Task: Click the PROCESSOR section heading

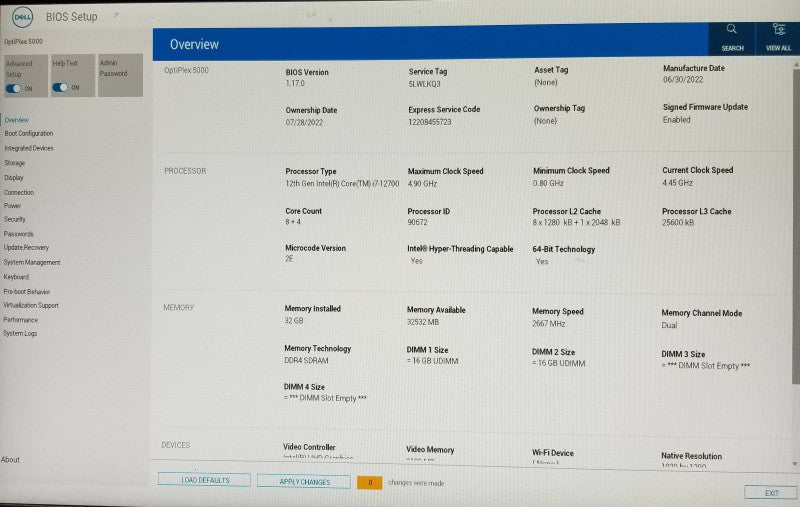Action: coord(185,171)
